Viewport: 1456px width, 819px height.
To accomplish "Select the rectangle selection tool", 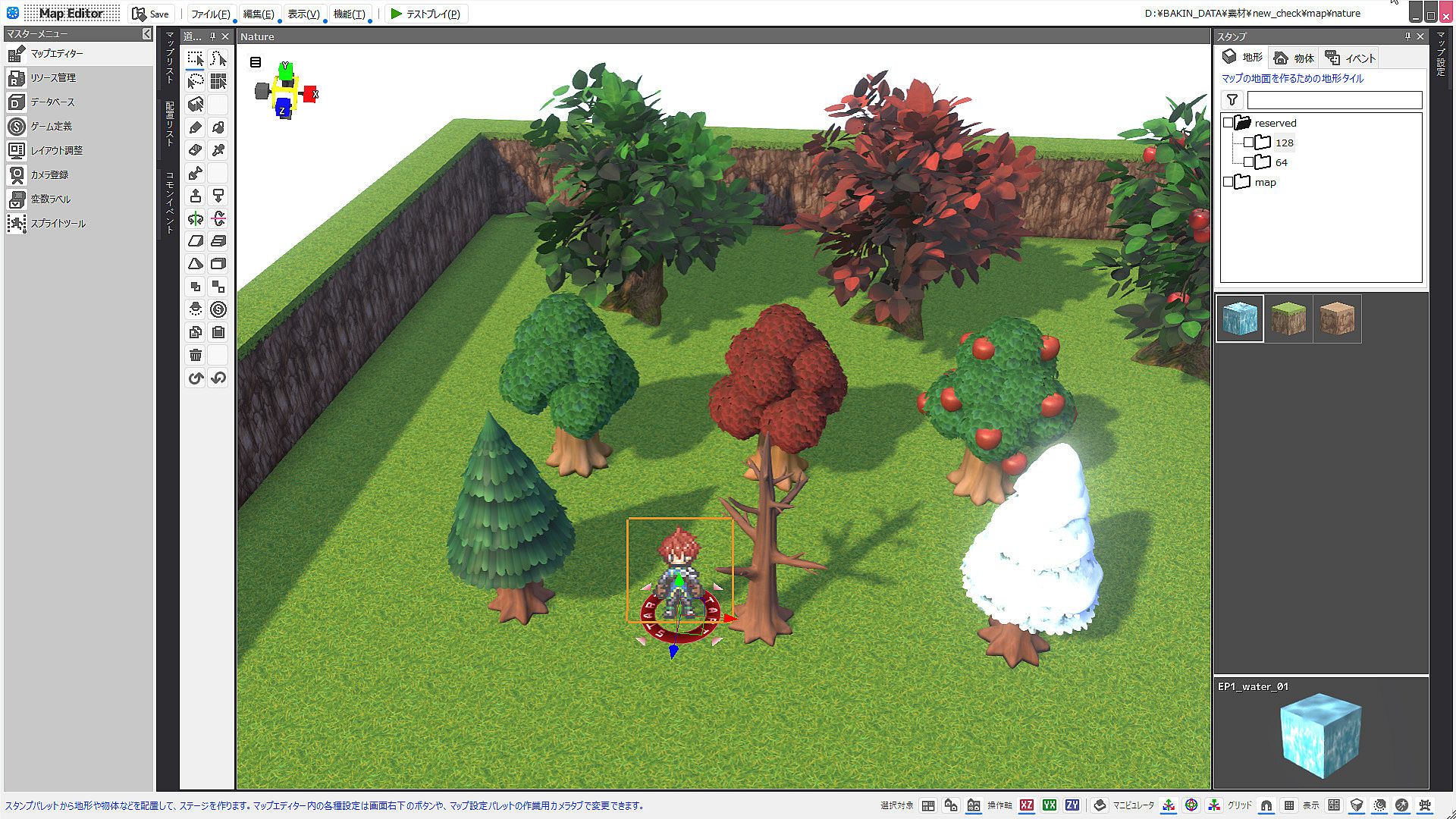I will point(195,58).
